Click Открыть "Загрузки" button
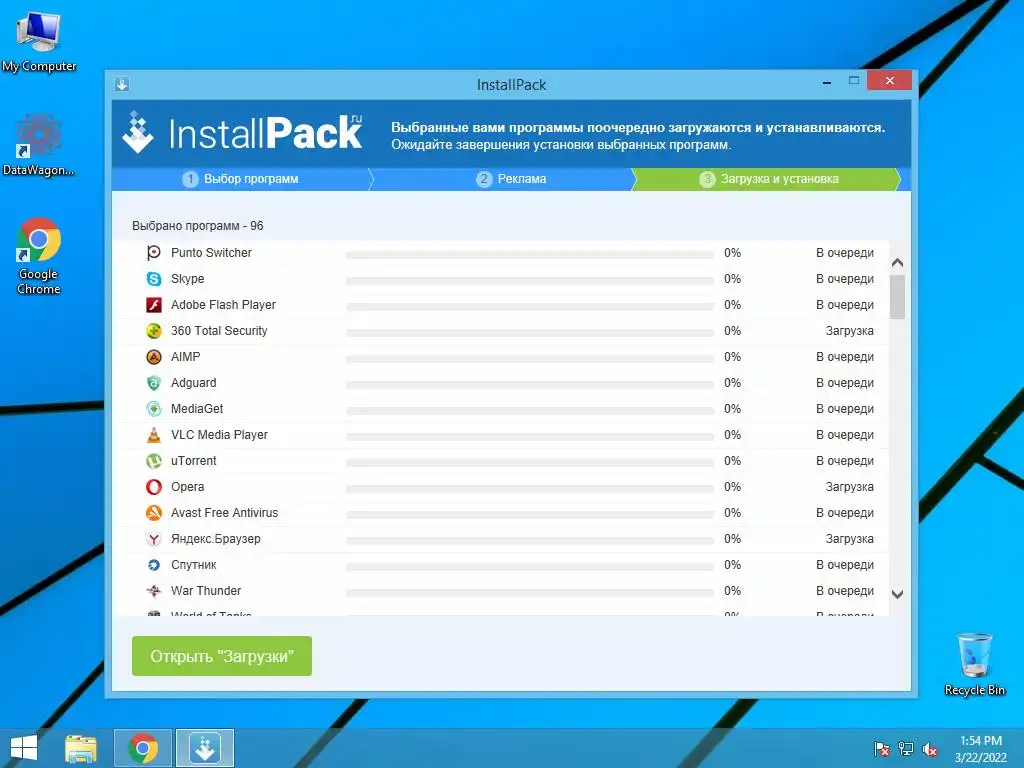Screen dimensions: 1024x768 click(x=222, y=656)
